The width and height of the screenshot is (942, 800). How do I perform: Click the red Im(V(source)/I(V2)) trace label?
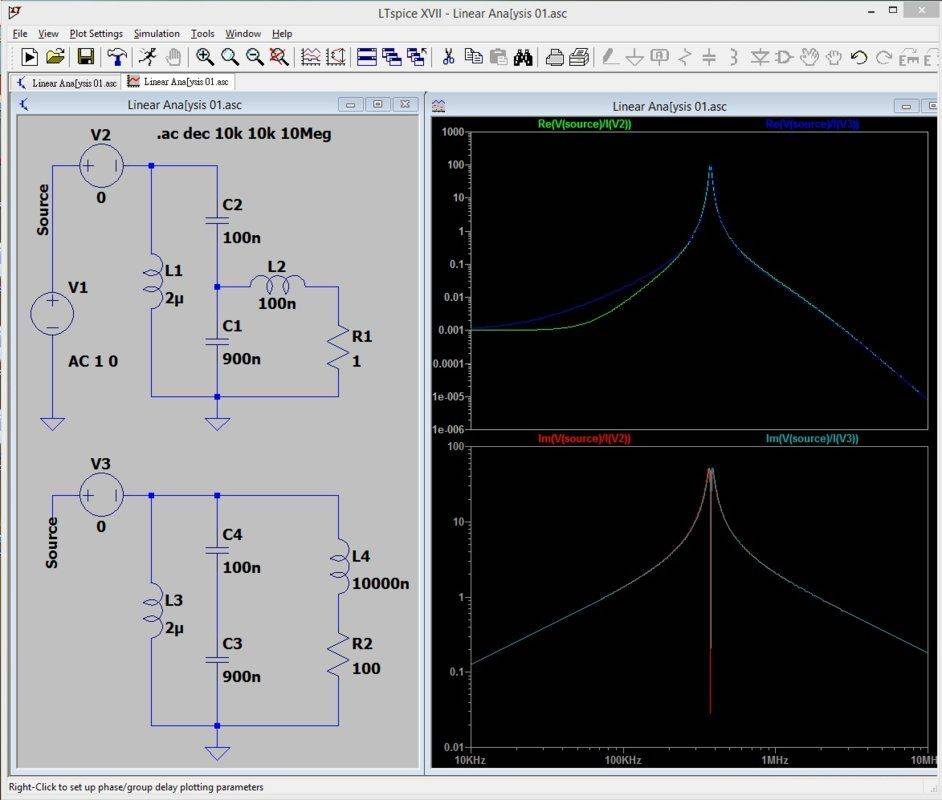[584, 438]
